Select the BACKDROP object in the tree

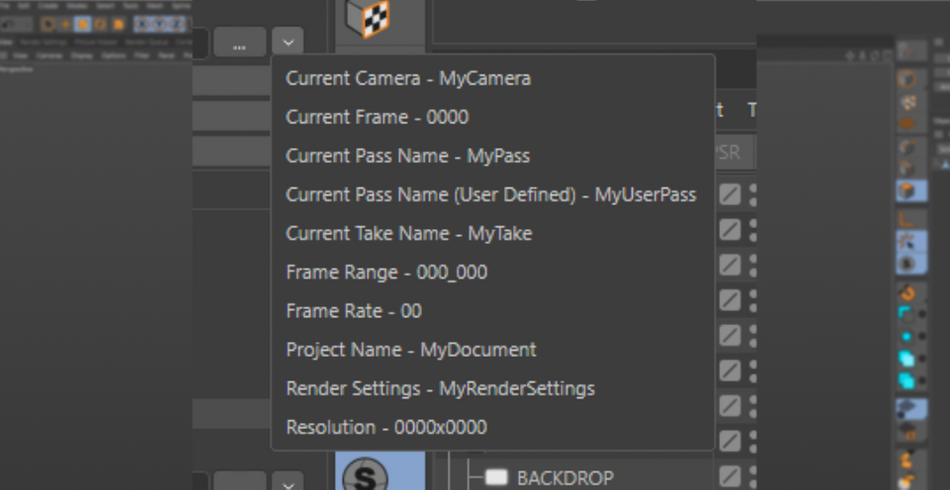coord(565,478)
